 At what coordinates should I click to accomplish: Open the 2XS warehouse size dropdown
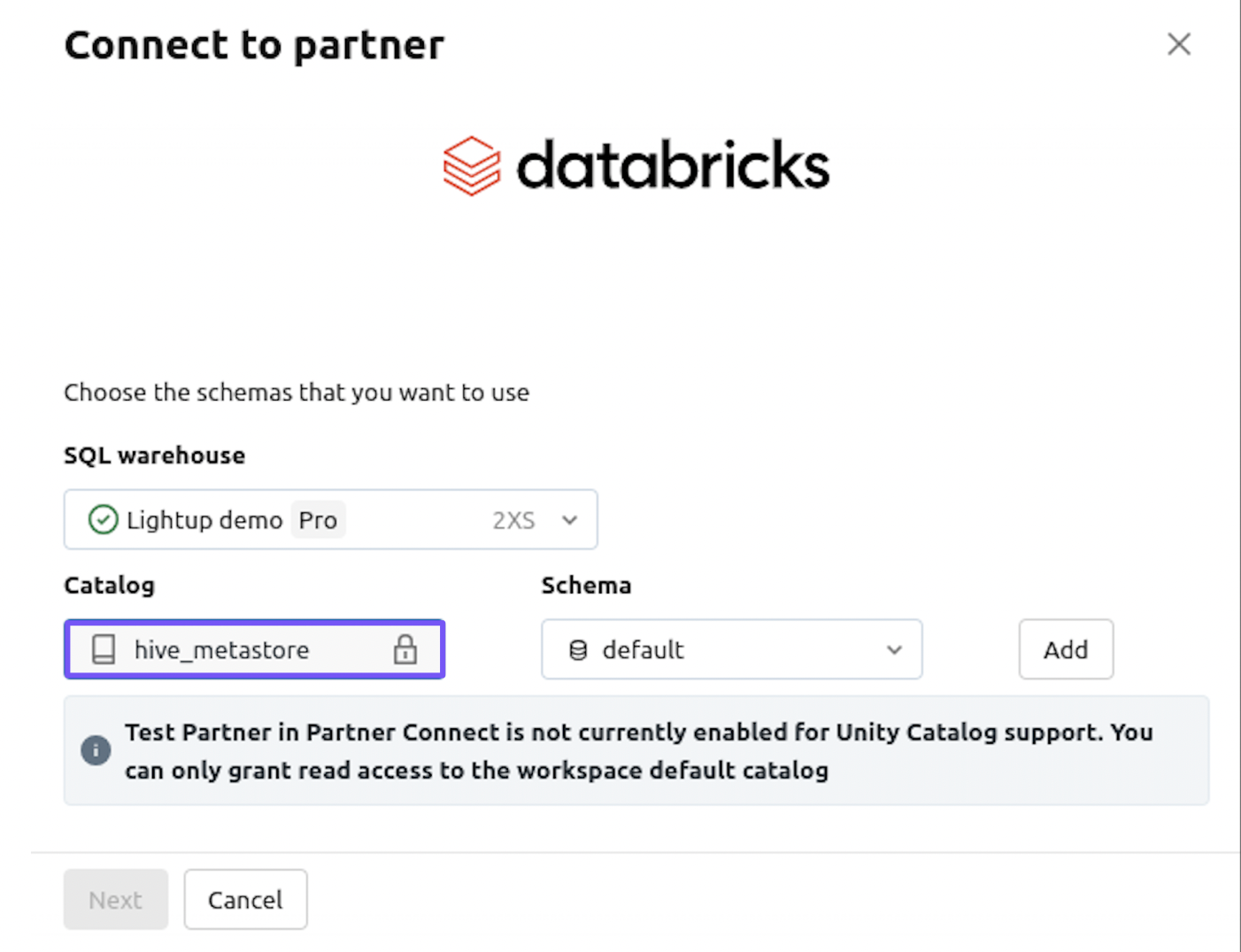click(569, 519)
